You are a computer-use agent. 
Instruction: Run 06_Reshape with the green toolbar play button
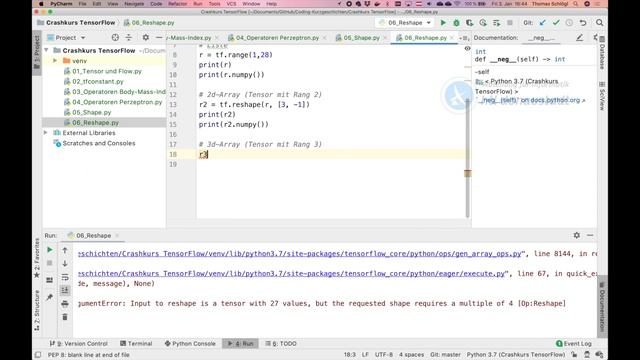tap(443, 23)
